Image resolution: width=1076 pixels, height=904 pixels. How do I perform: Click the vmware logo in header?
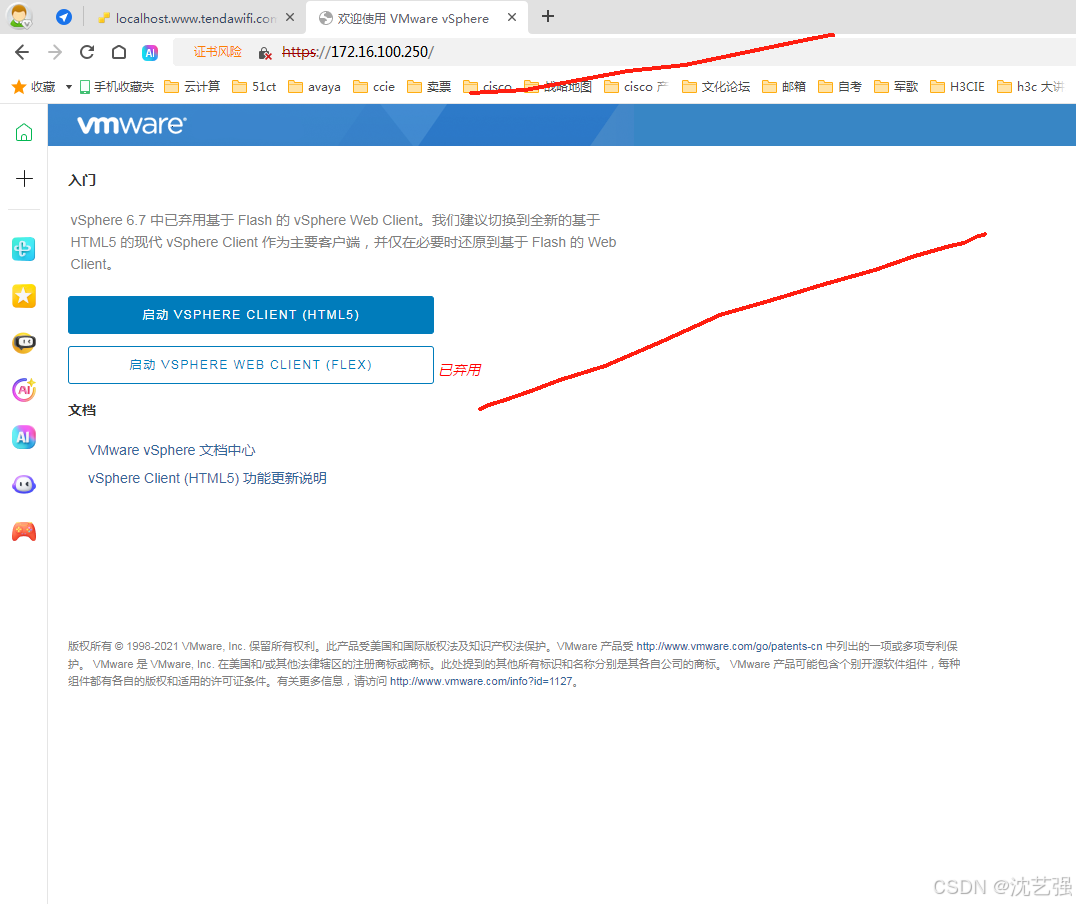coord(131,125)
